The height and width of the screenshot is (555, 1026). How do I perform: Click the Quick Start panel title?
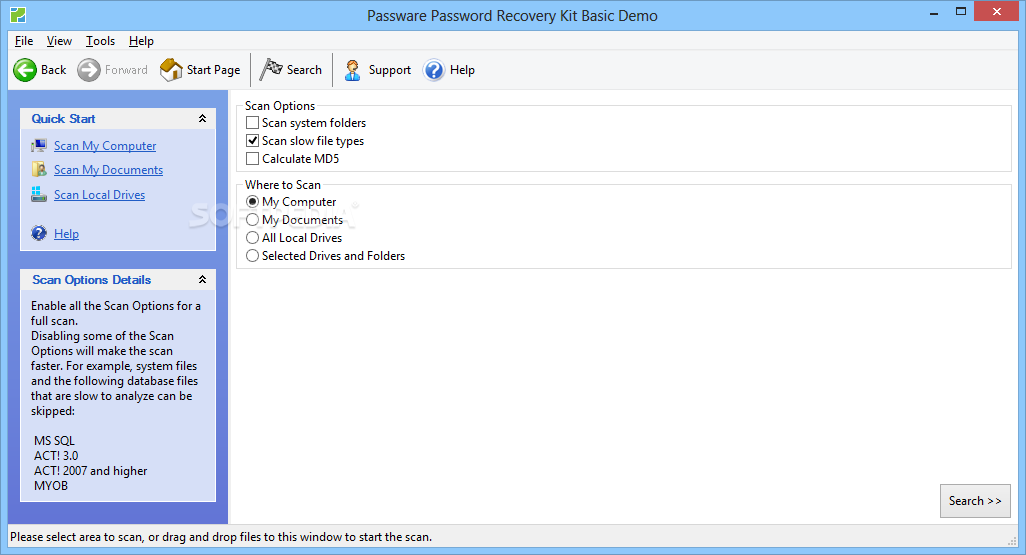(x=63, y=118)
